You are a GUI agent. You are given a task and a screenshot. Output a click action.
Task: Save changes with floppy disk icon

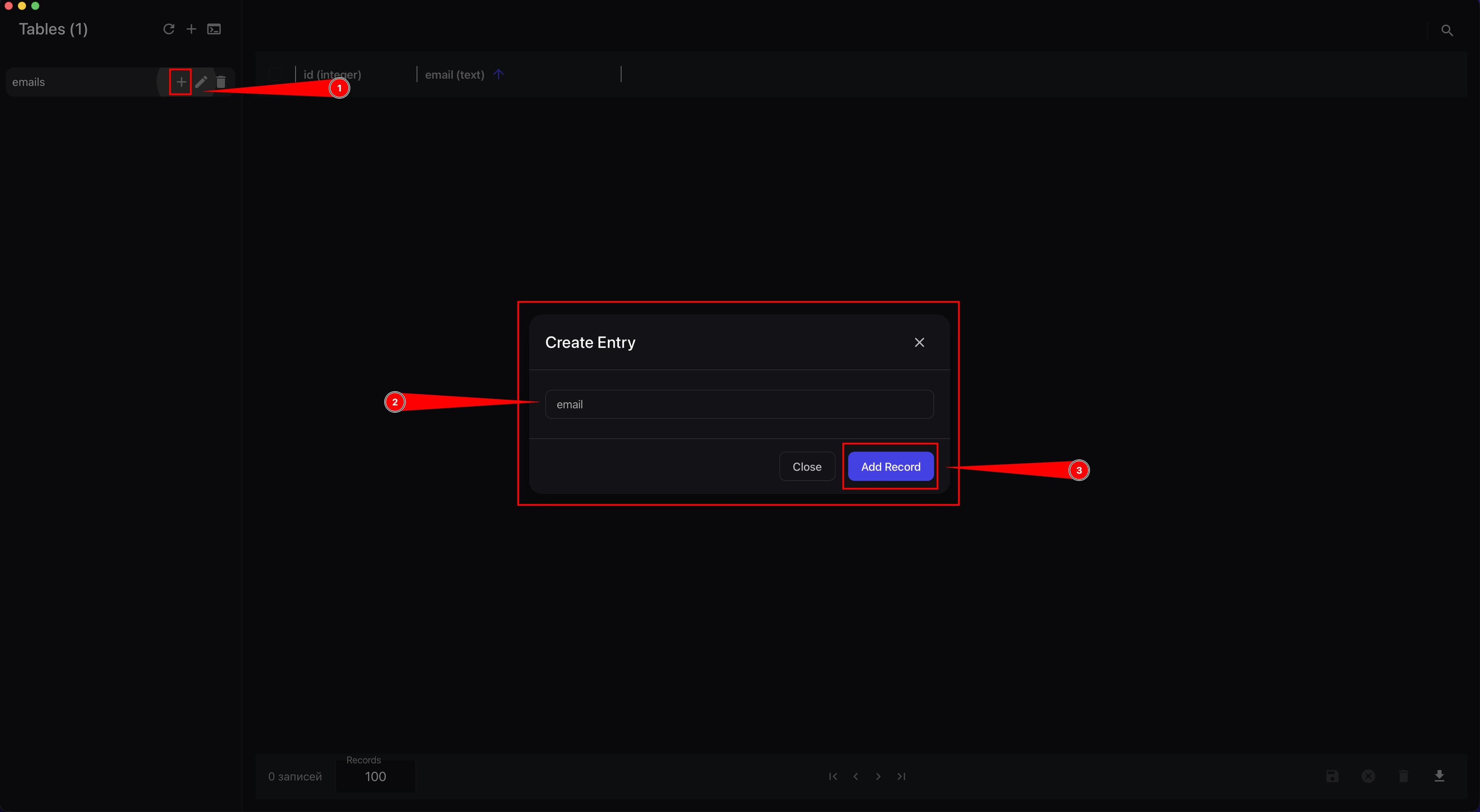[1332, 777]
